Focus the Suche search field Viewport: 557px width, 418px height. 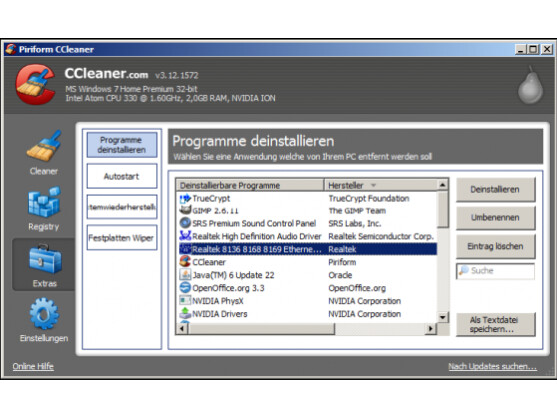tap(496, 271)
